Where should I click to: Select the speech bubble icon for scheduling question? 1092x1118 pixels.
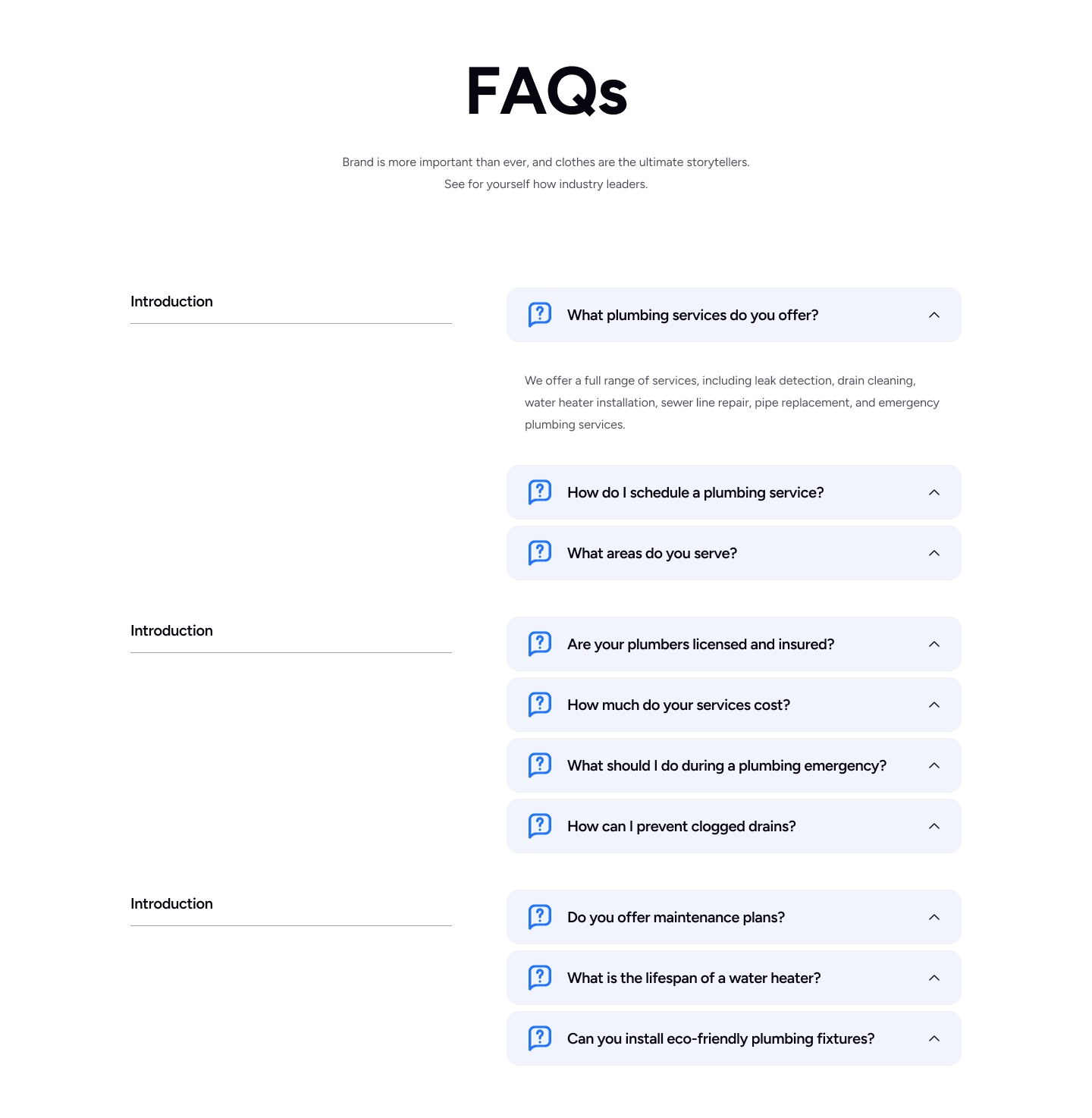pyautogui.click(x=540, y=491)
